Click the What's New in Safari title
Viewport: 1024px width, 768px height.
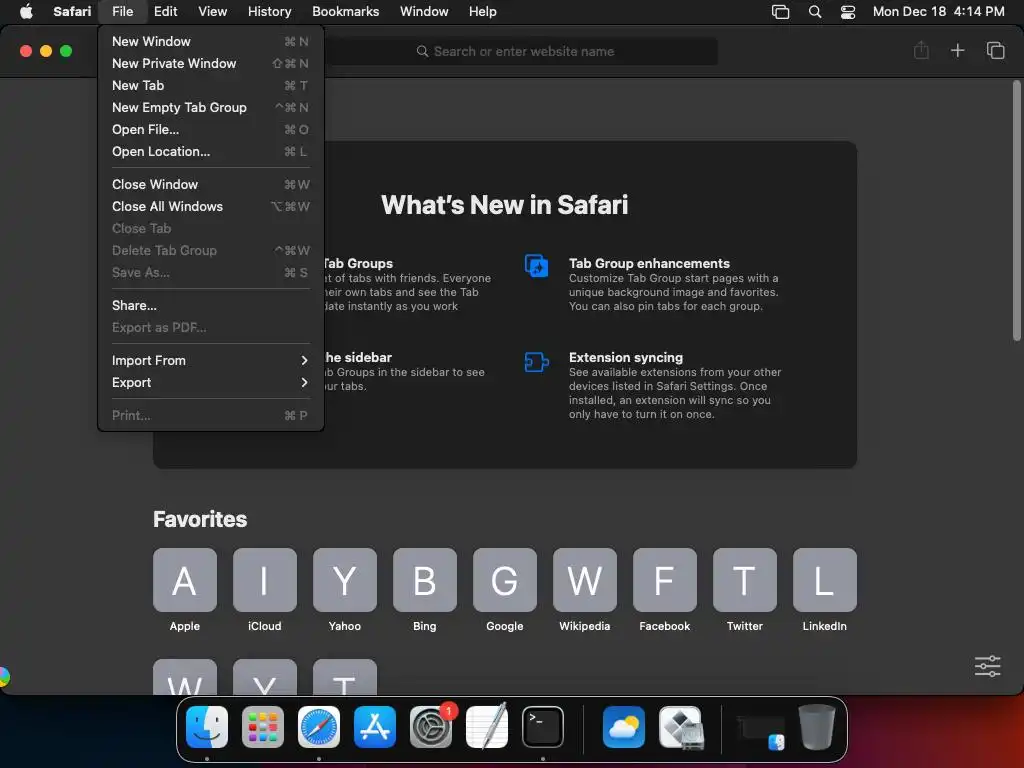pyautogui.click(x=504, y=205)
